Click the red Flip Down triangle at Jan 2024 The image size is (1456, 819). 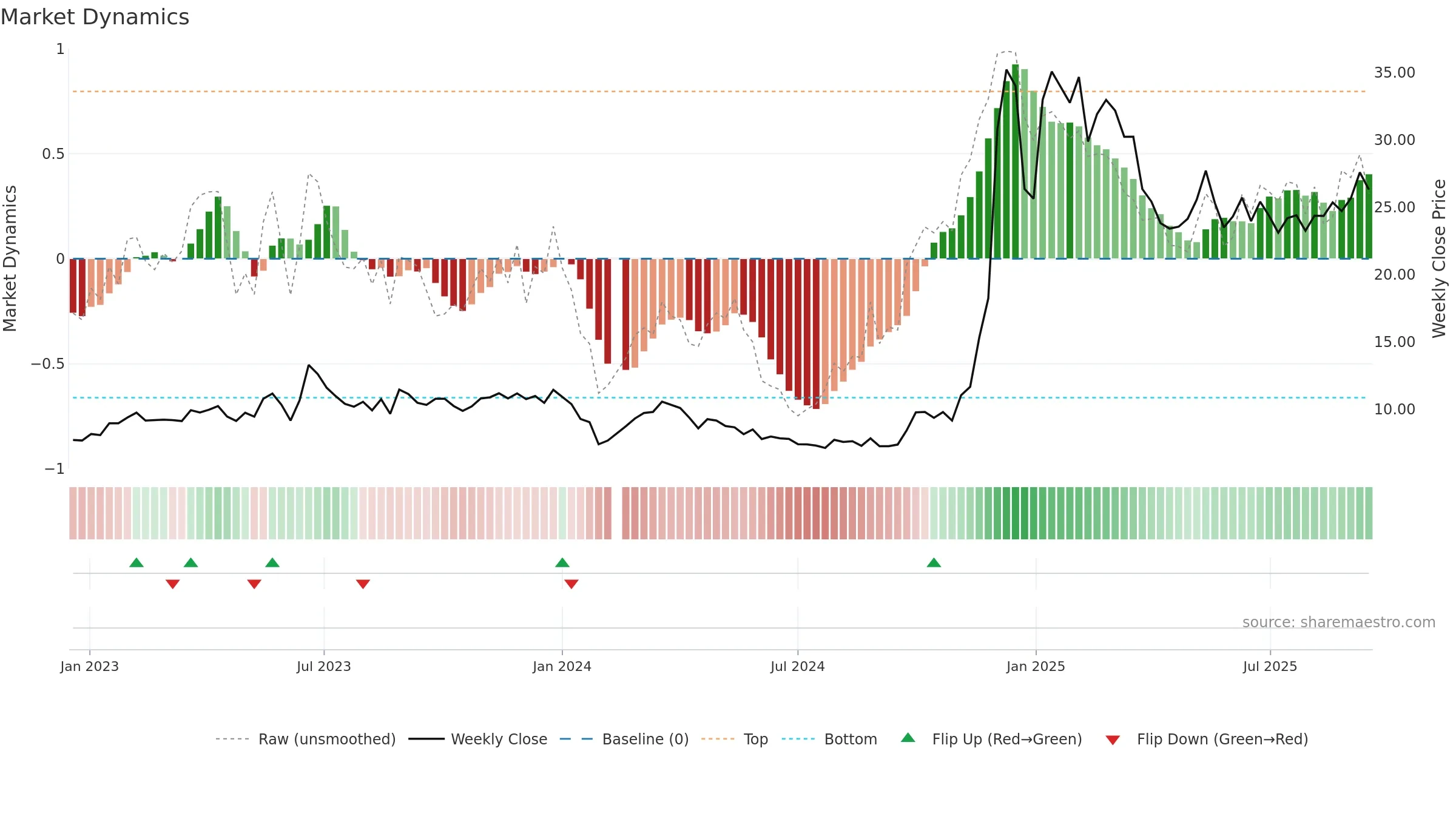coord(571,584)
